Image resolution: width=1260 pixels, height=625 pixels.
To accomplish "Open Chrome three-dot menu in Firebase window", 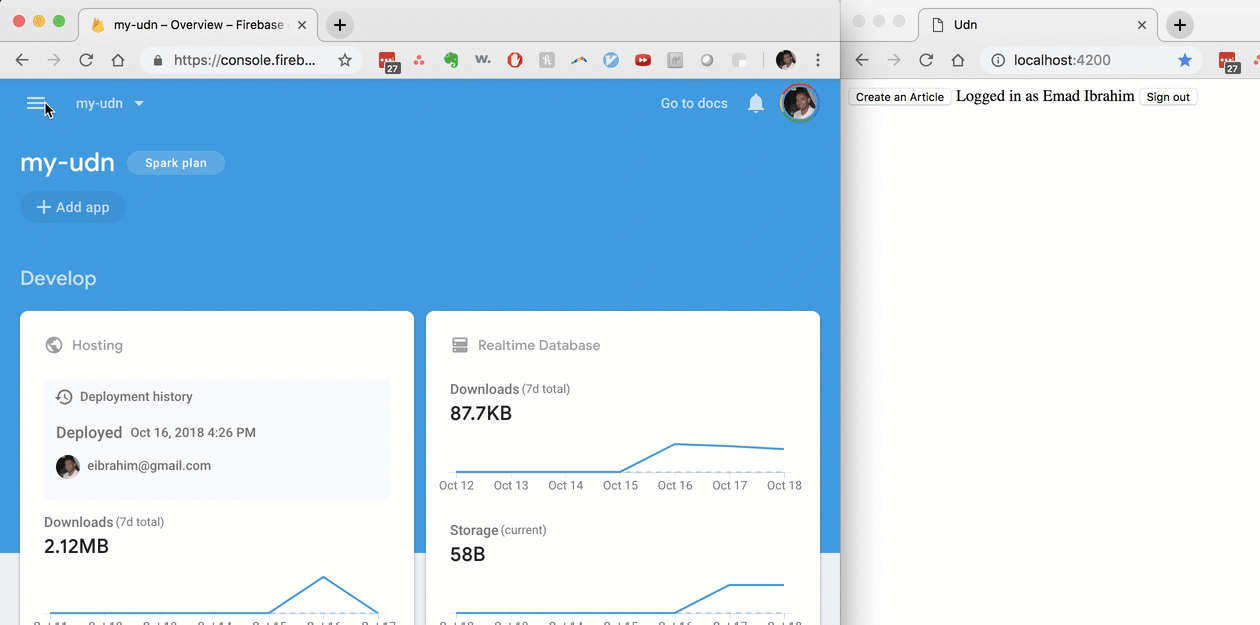I will tap(818, 60).
